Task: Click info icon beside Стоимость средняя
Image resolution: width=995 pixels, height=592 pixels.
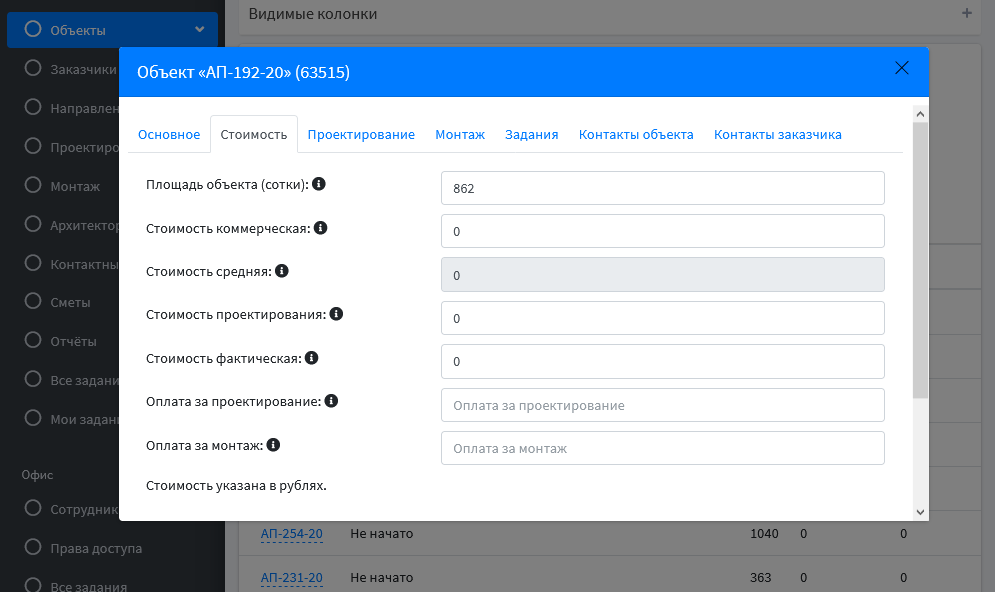Action: pyautogui.click(x=282, y=271)
